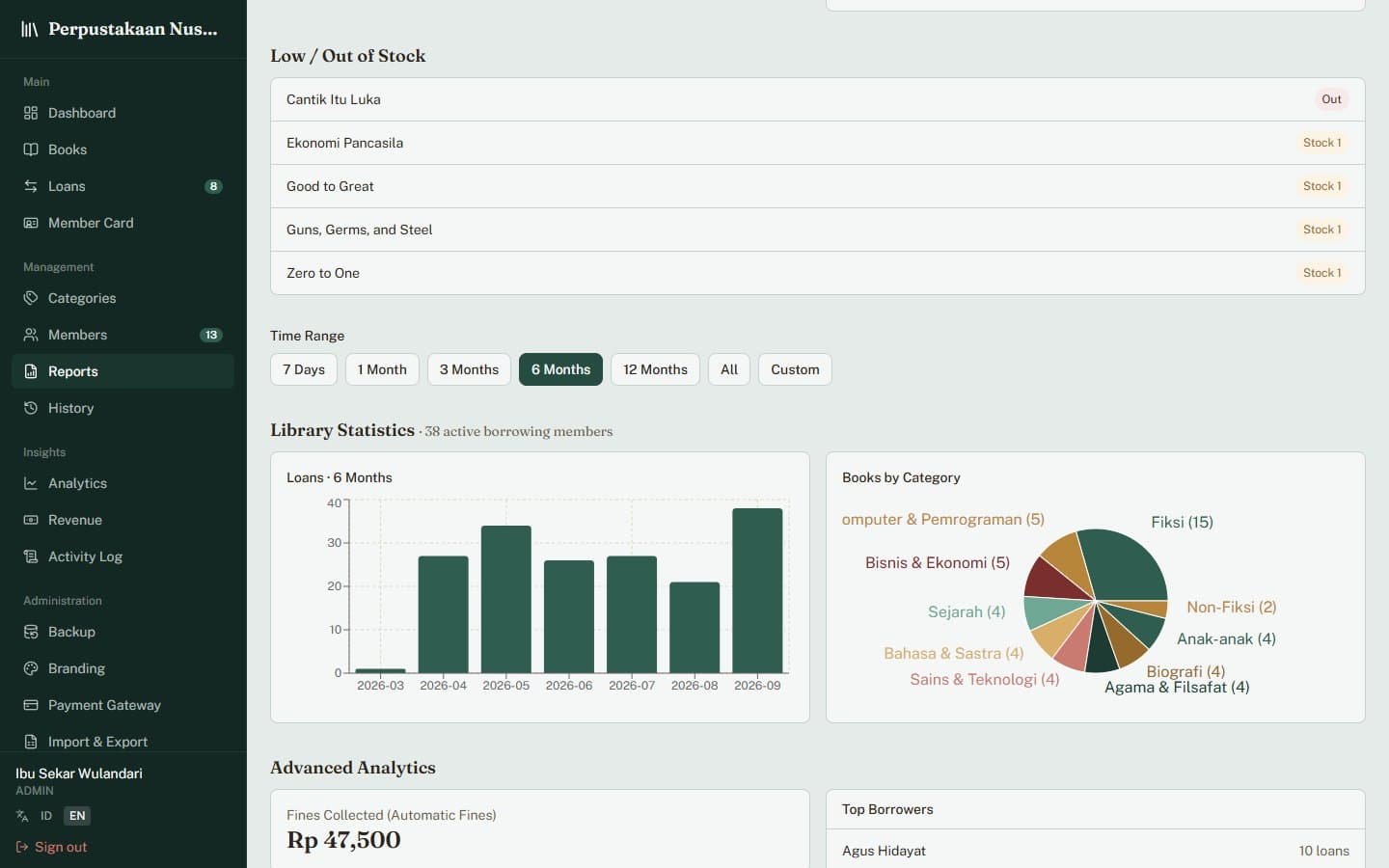Click the Members people icon
1389x868 pixels.
pos(31,335)
